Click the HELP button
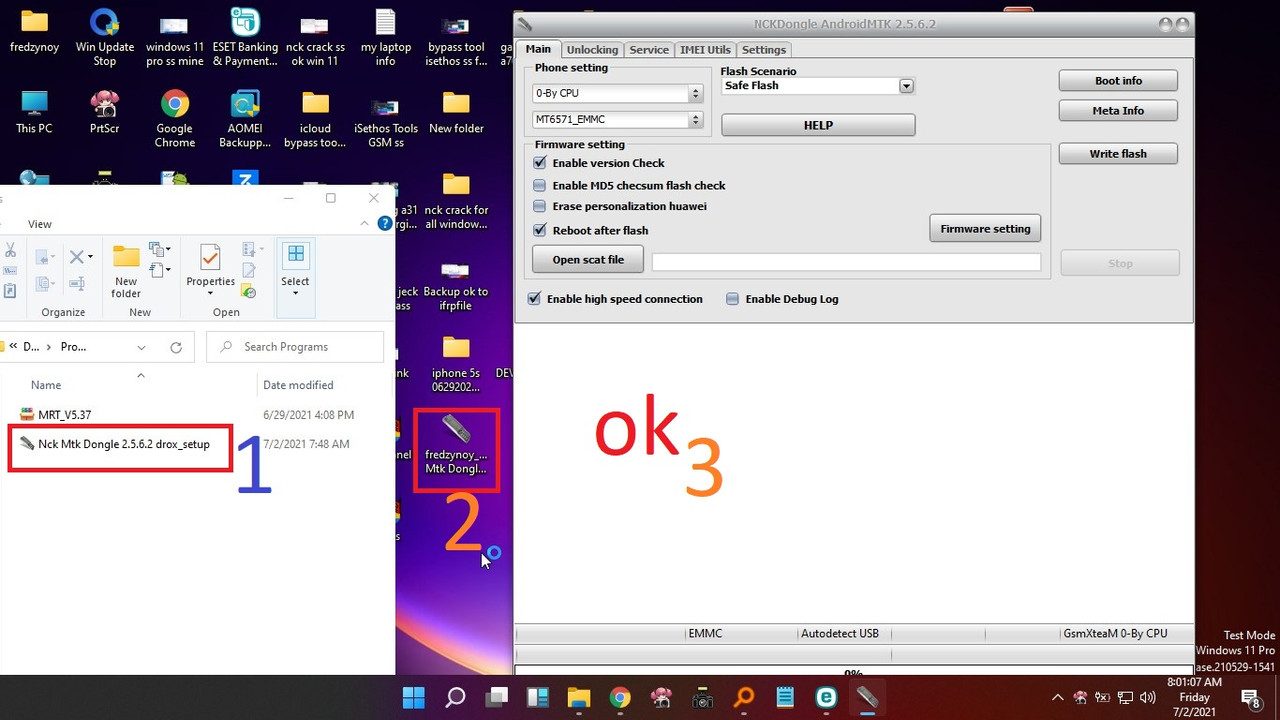Image resolution: width=1280 pixels, height=720 pixels. [x=818, y=125]
